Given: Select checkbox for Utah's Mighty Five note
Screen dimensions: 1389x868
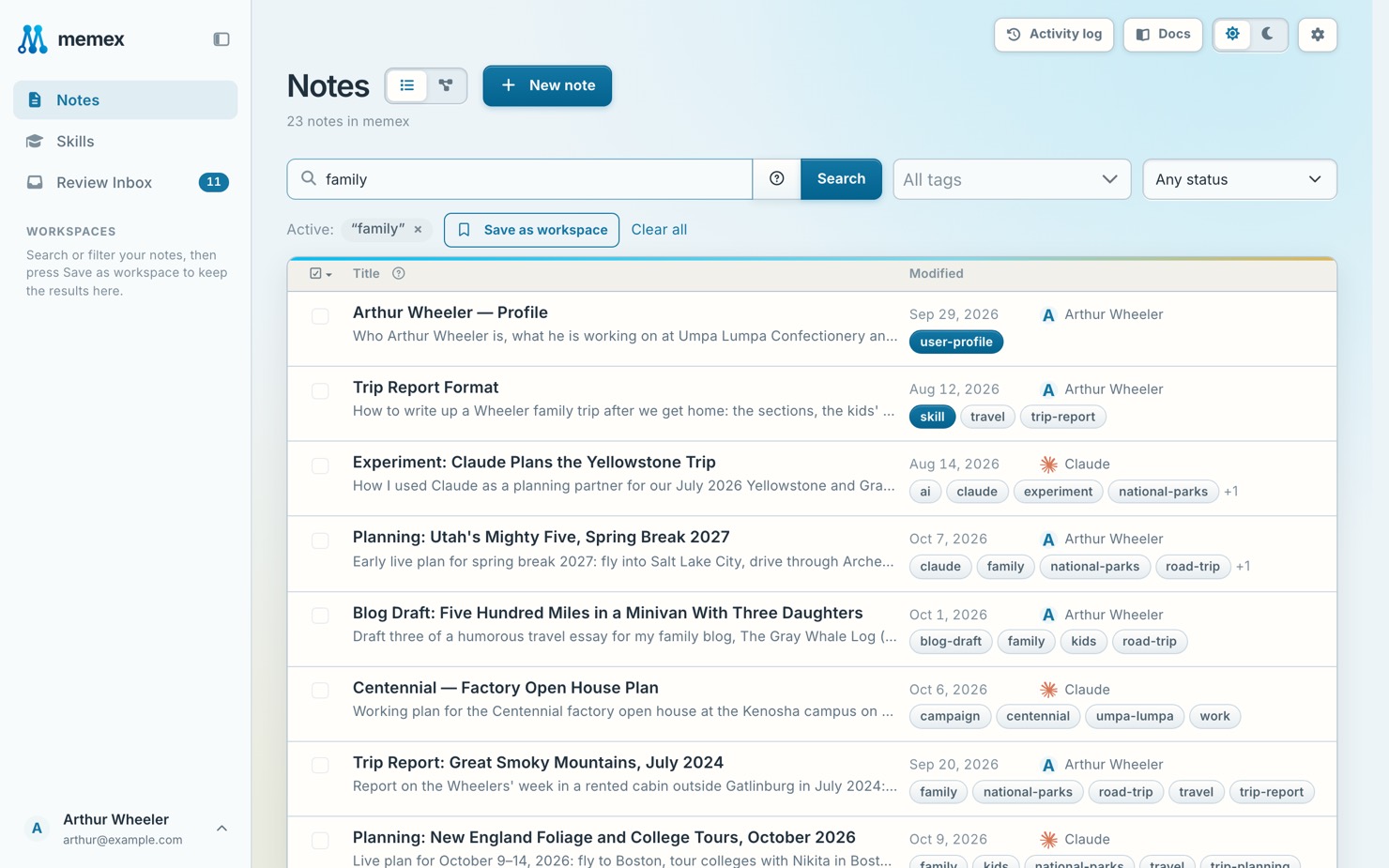Looking at the screenshot, I should [320, 541].
